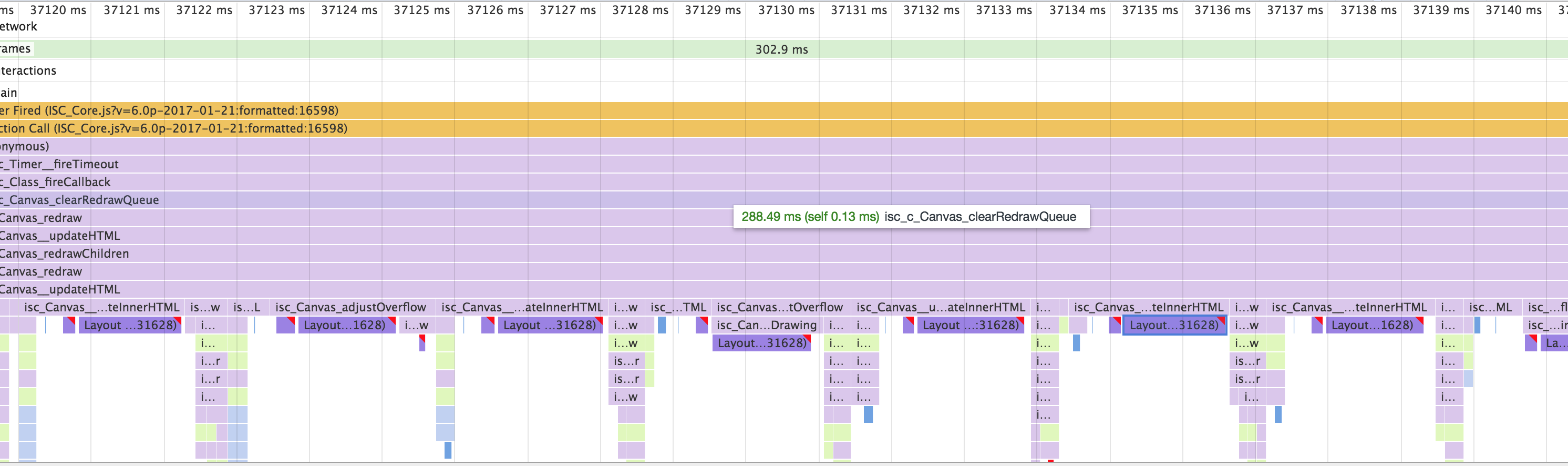Screen dimensions: 1568x466
Task: Click the 37133 ms ruler label
Action: [x=1003, y=11]
